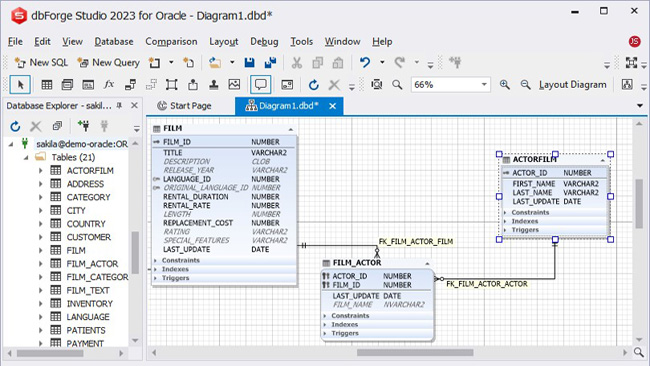Click the Save diagram icon
Screen dimensions: 650x366
coord(250,63)
